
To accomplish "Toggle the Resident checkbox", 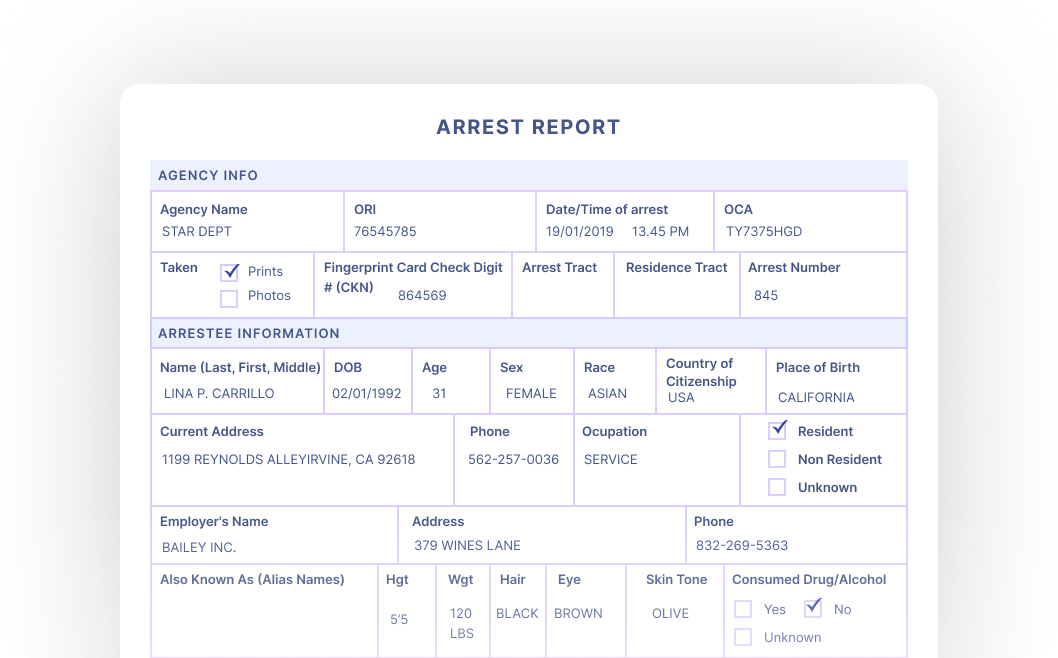I will 777,431.
